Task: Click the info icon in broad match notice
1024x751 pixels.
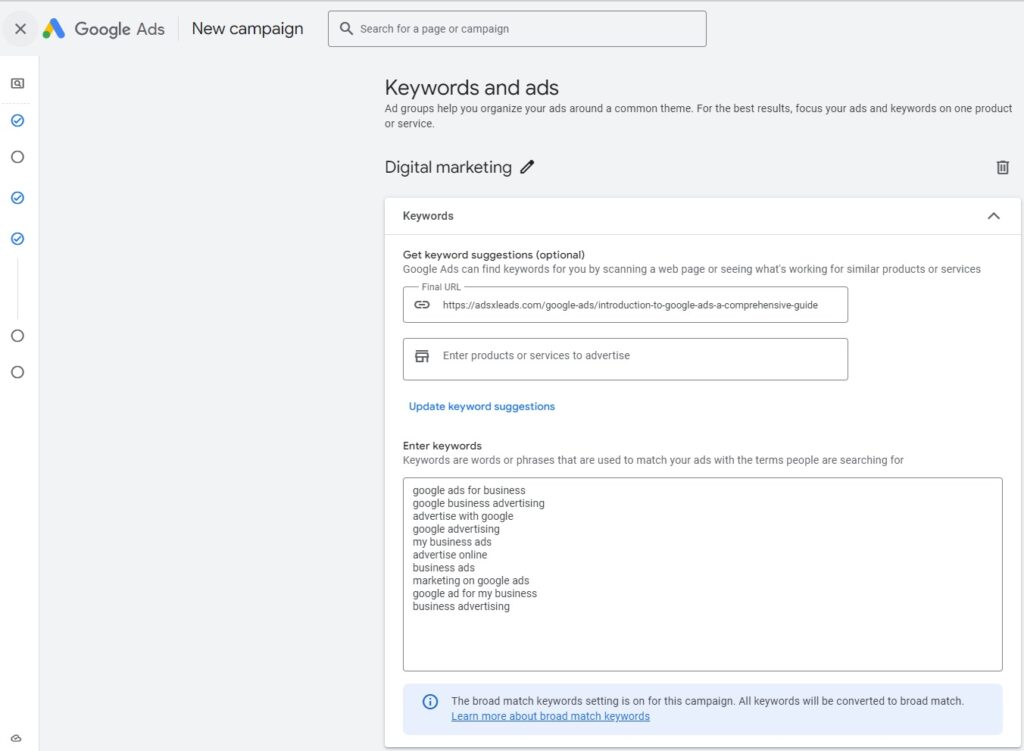Action: click(430, 702)
